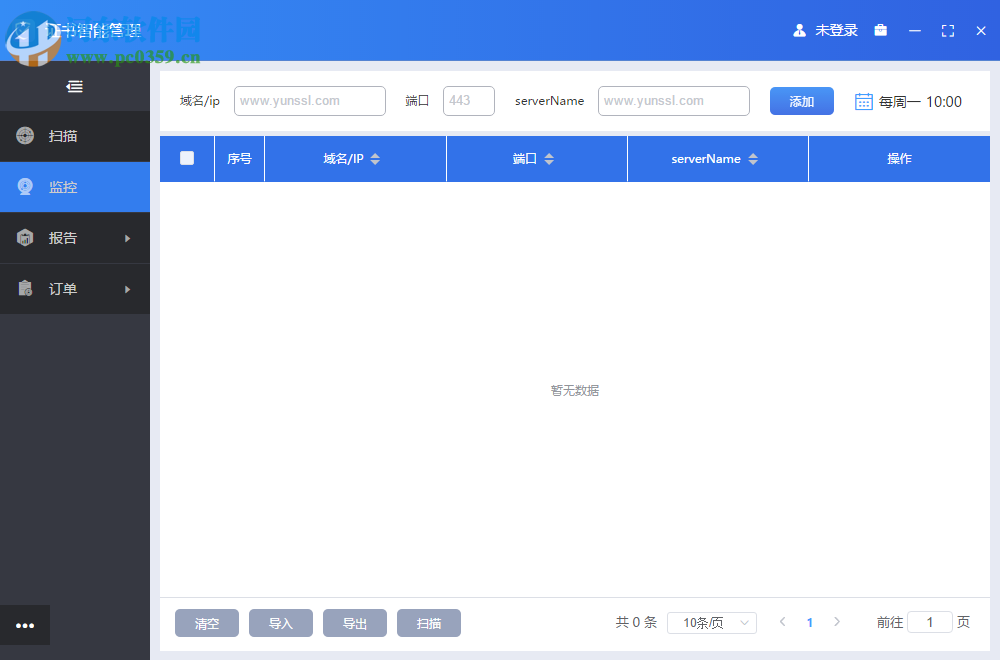This screenshot has height=660, width=1000.
Task: Click the 未登录 user login icon
Action: point(801,30)
